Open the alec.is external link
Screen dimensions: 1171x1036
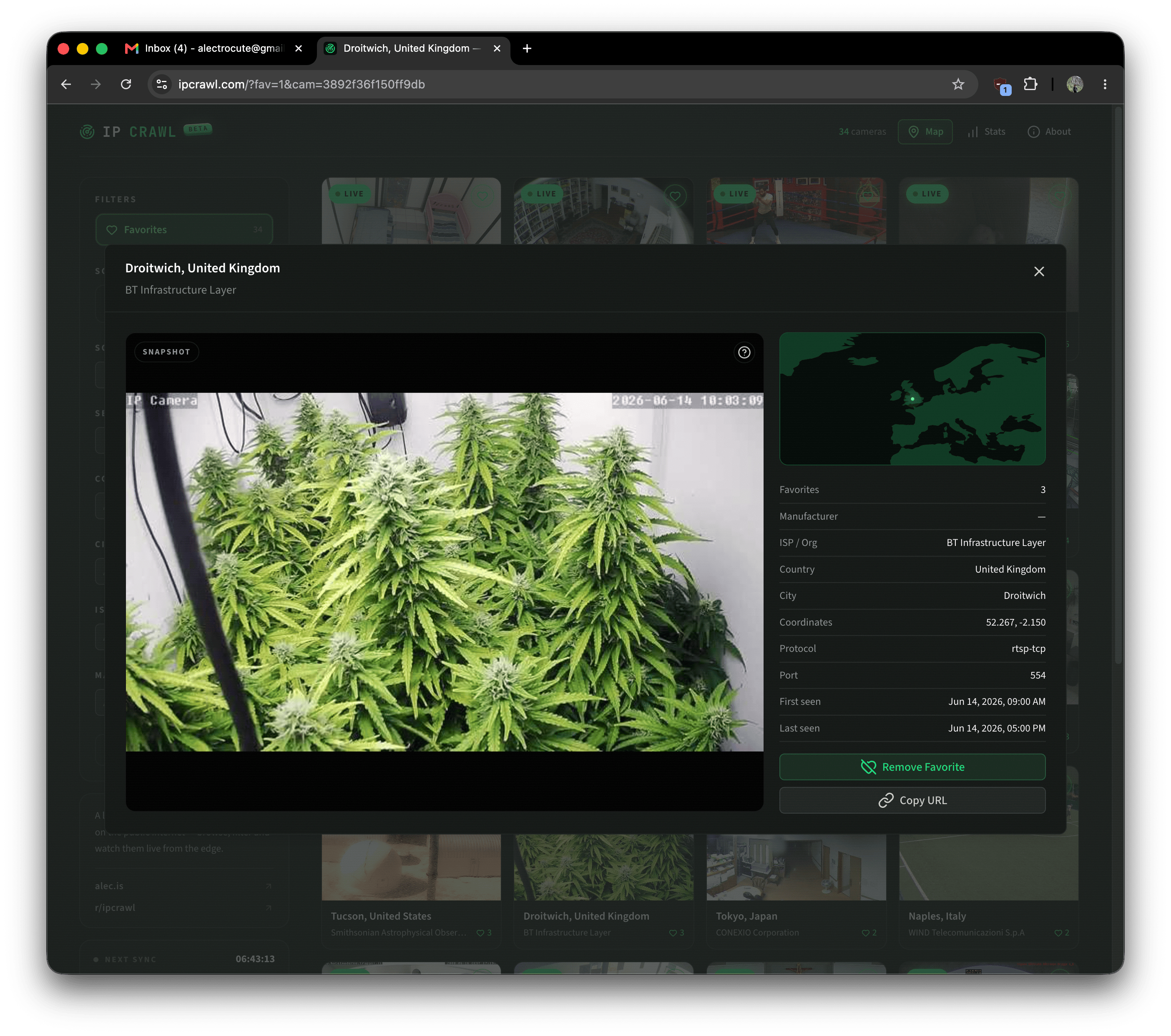[183, 886]
